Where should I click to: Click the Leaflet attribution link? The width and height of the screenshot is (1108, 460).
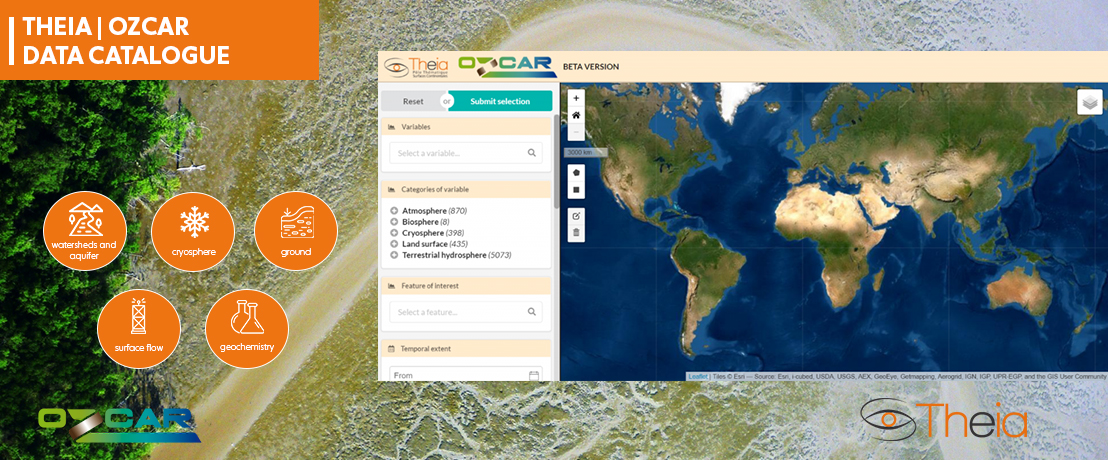pyautogui.click(x=697, y=377)
